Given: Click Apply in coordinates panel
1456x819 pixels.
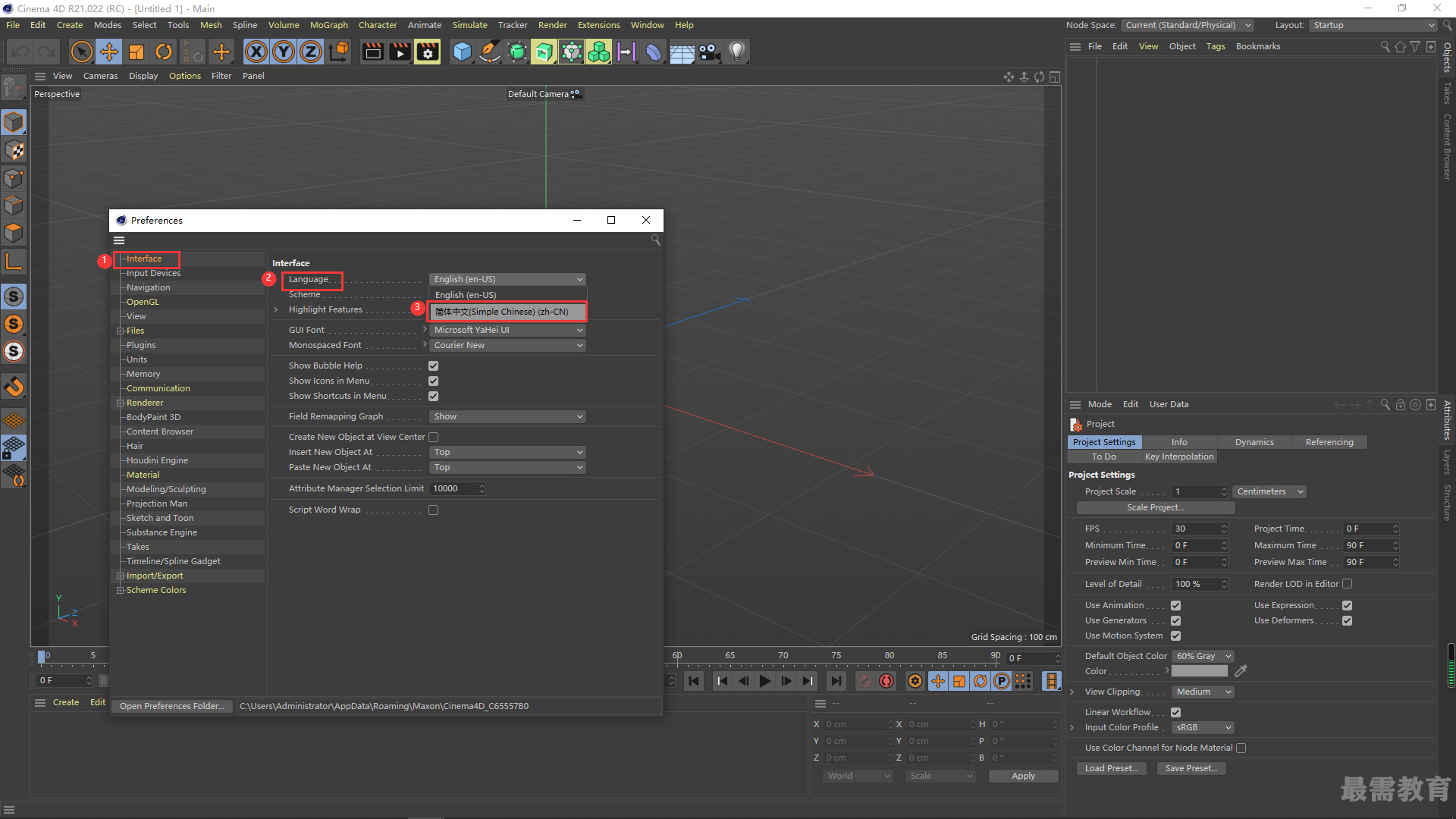Looking at the screenshot, I should [x=1023, y=776].
